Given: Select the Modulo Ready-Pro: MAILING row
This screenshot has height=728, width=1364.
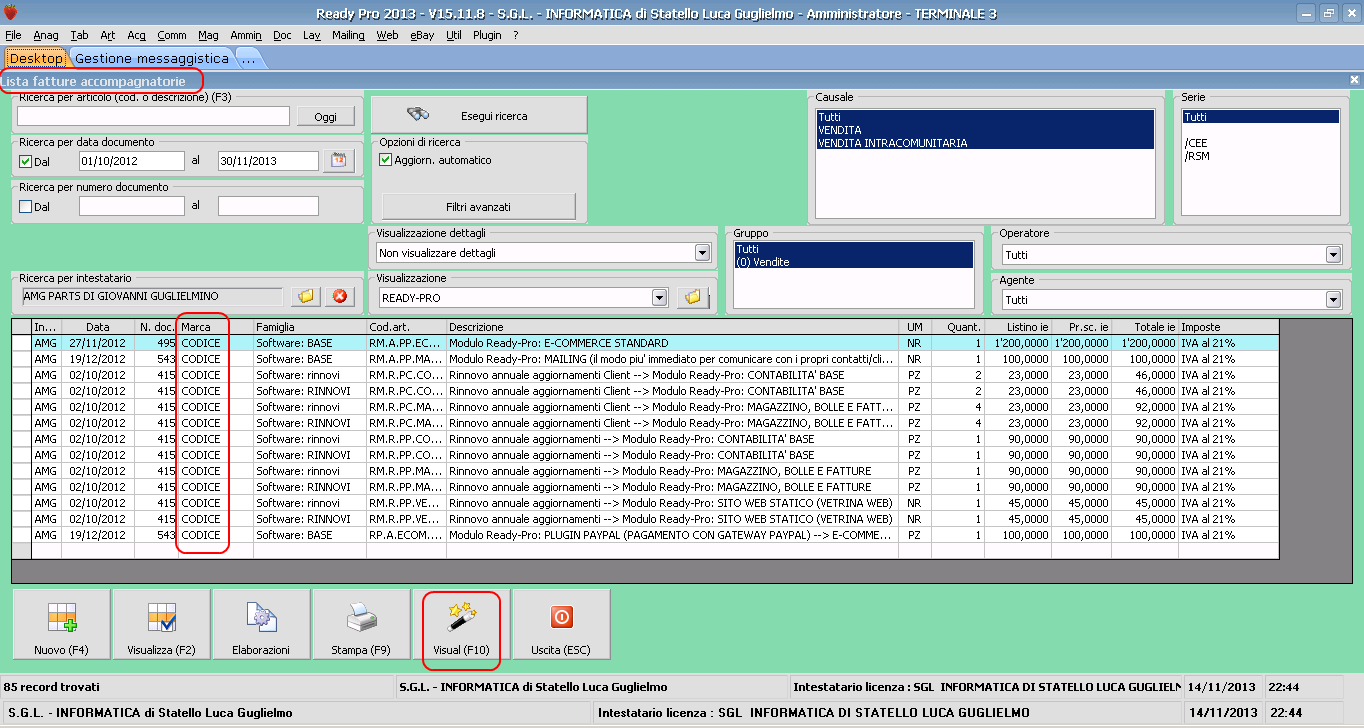Looking at the screenshot, I should [646, 359].
